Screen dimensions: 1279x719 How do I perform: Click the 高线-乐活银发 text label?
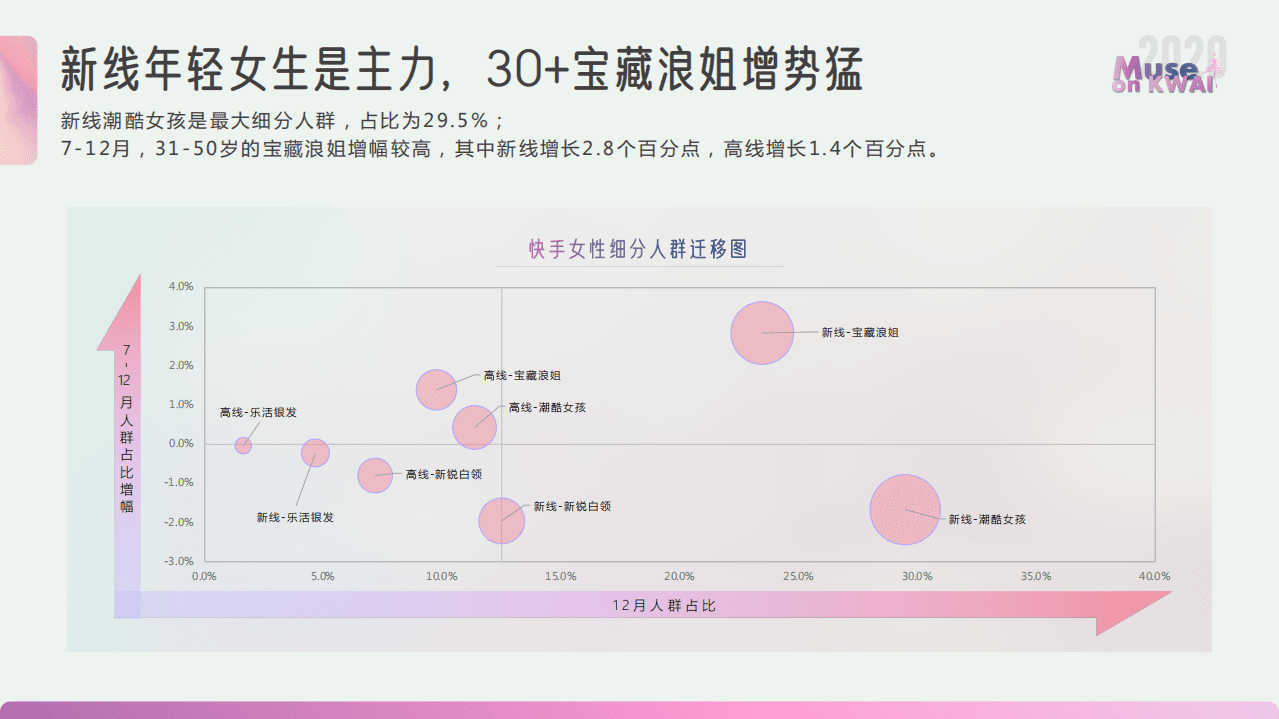pyautogui.click(x=258, y=410)
